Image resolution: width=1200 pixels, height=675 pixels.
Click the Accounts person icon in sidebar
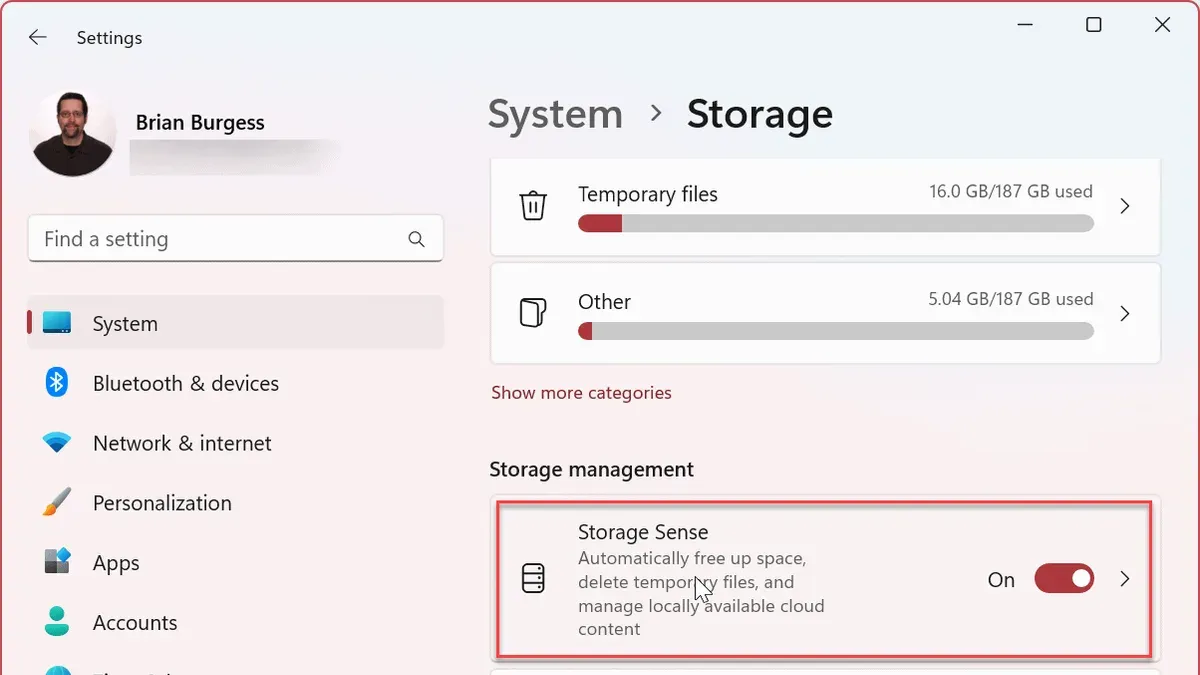coord(57,621)
